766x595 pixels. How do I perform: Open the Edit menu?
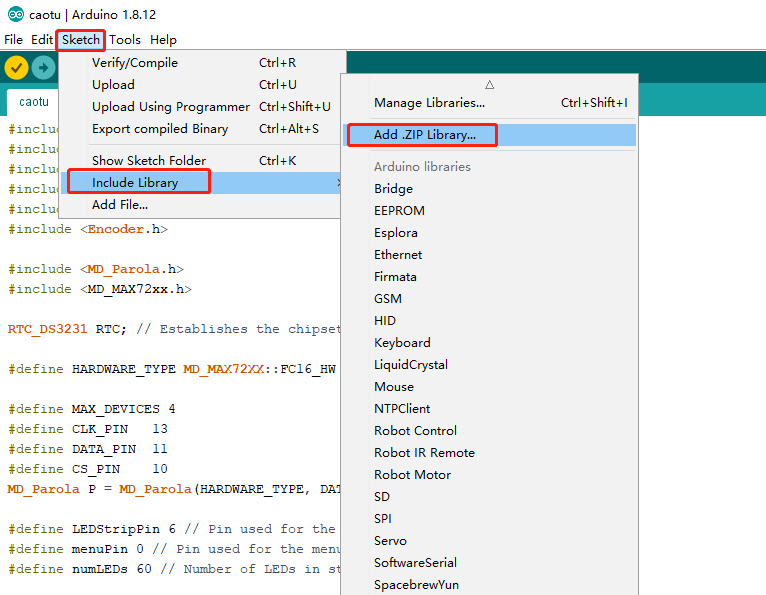point(42,40)
